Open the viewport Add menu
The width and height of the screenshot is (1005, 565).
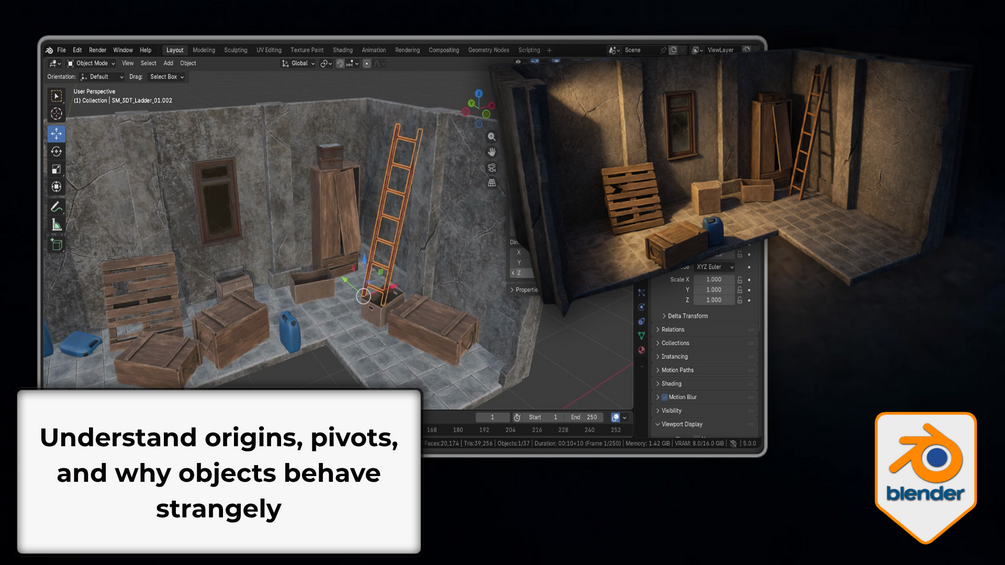168,63
